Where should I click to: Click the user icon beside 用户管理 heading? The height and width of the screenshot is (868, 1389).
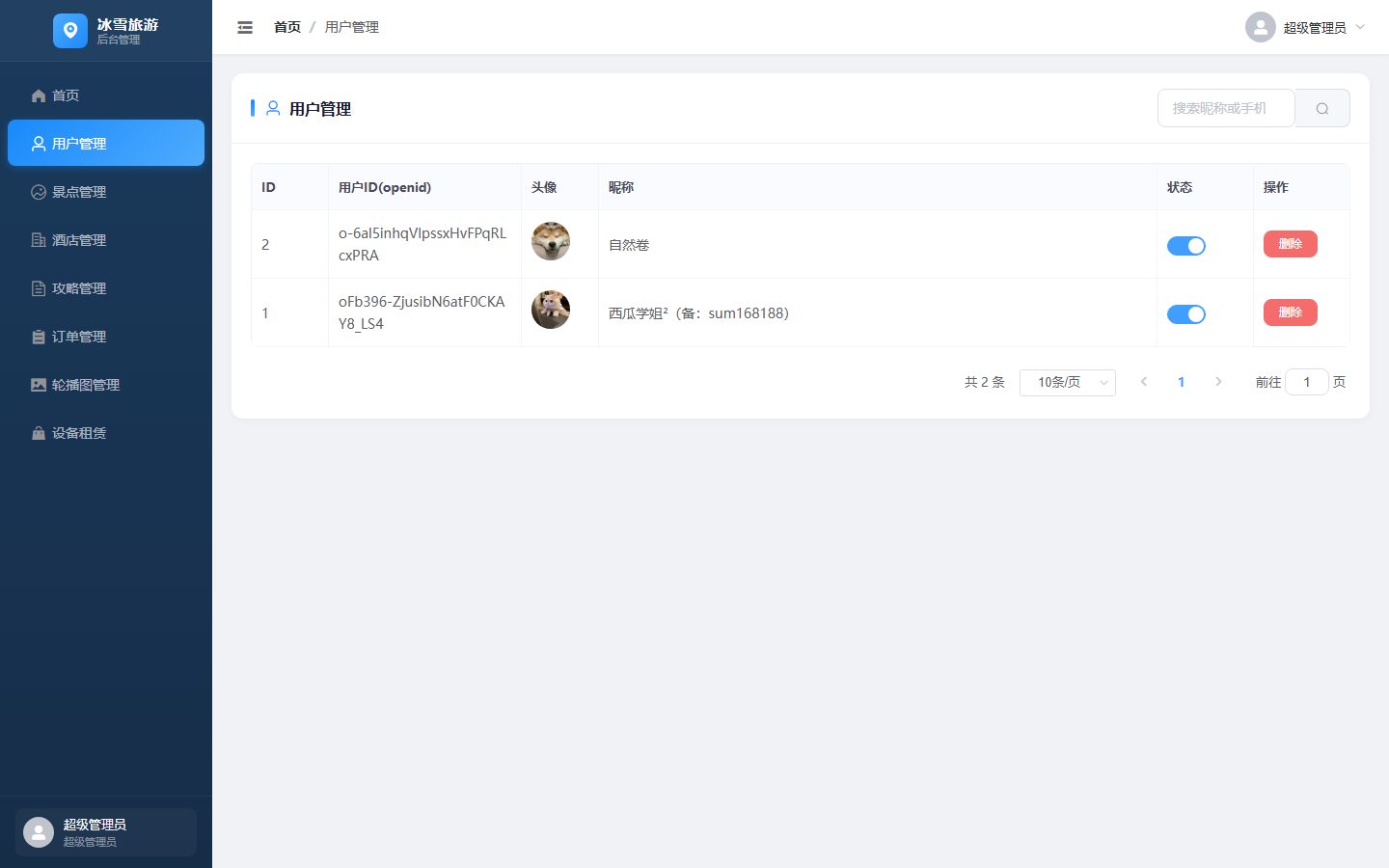pyautogui.click(x=273, y=108)
